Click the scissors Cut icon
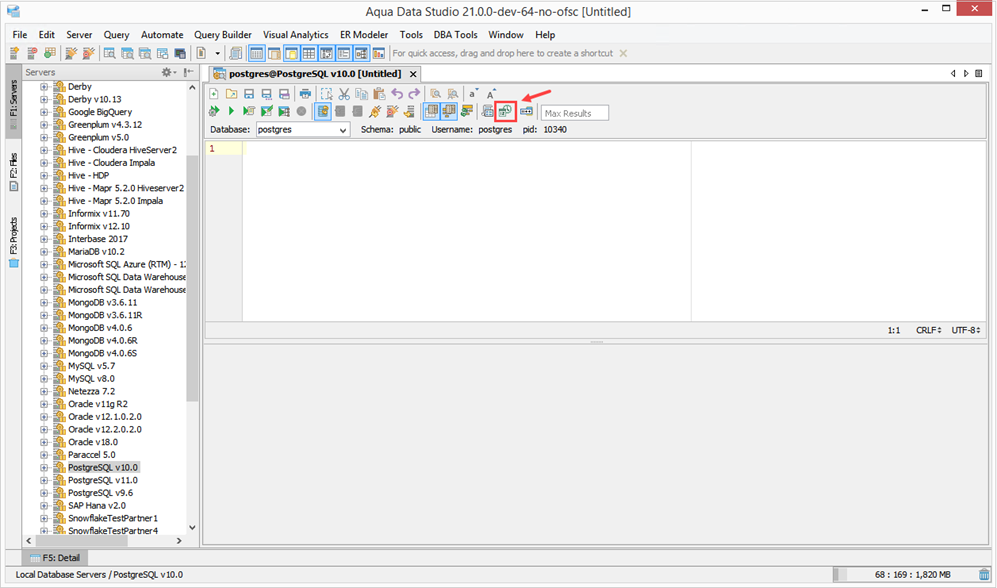997x588 pixels. [344, 94]
